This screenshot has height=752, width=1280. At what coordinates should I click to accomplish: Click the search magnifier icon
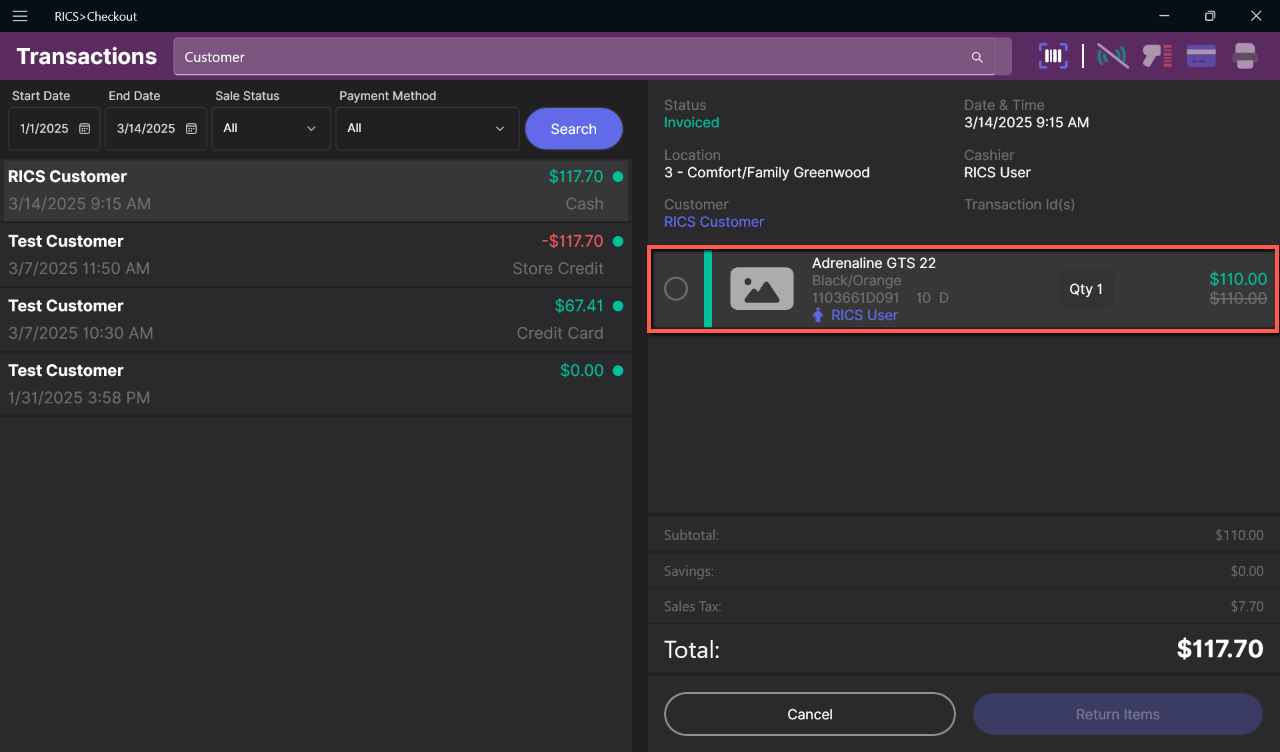pyautogui.click(x=977, y=57)
